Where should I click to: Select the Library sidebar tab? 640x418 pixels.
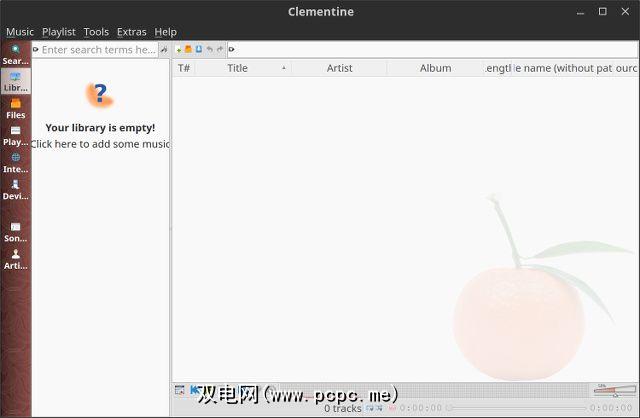pos(16,81)
